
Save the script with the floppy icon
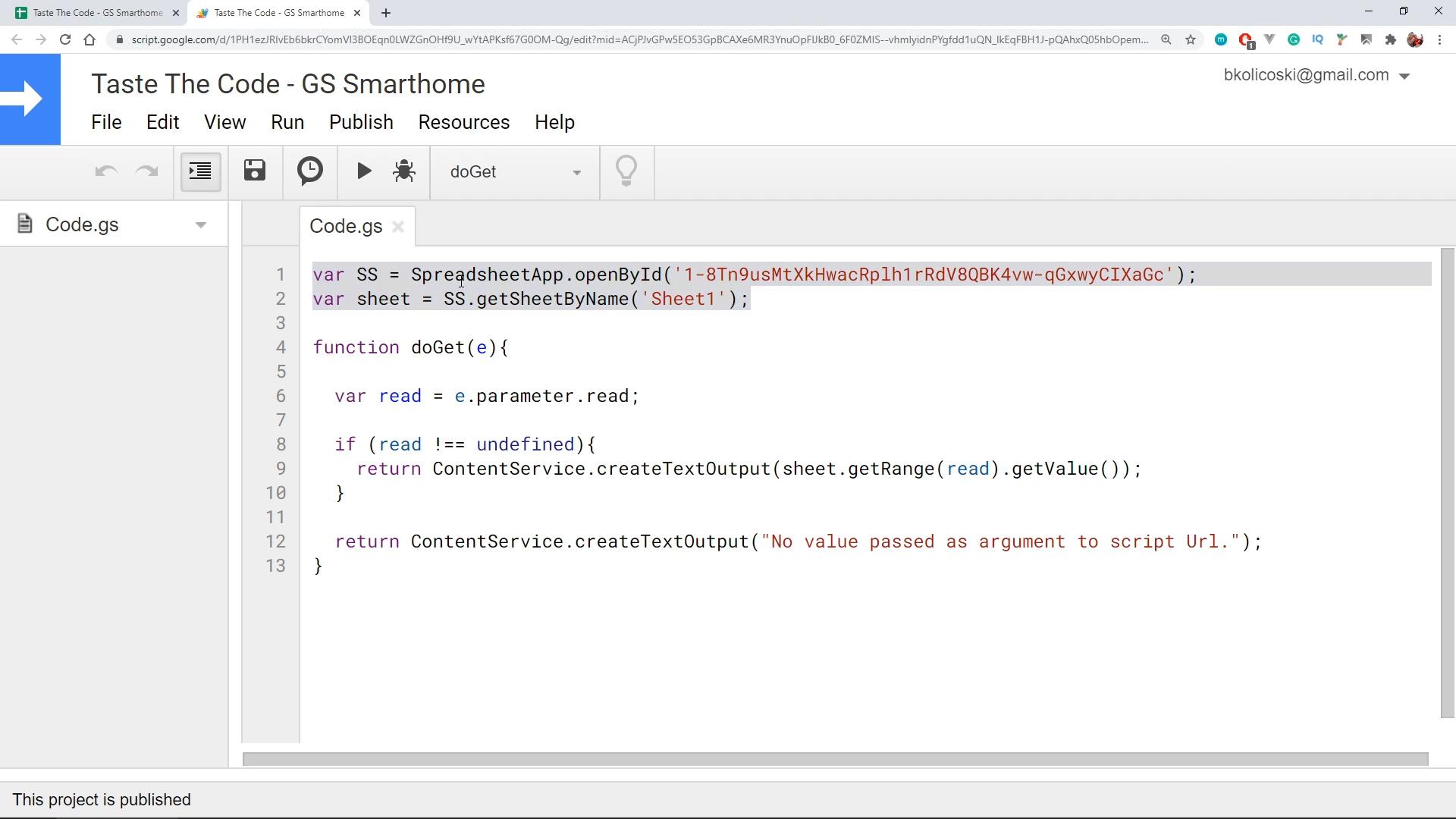(255, 171)
